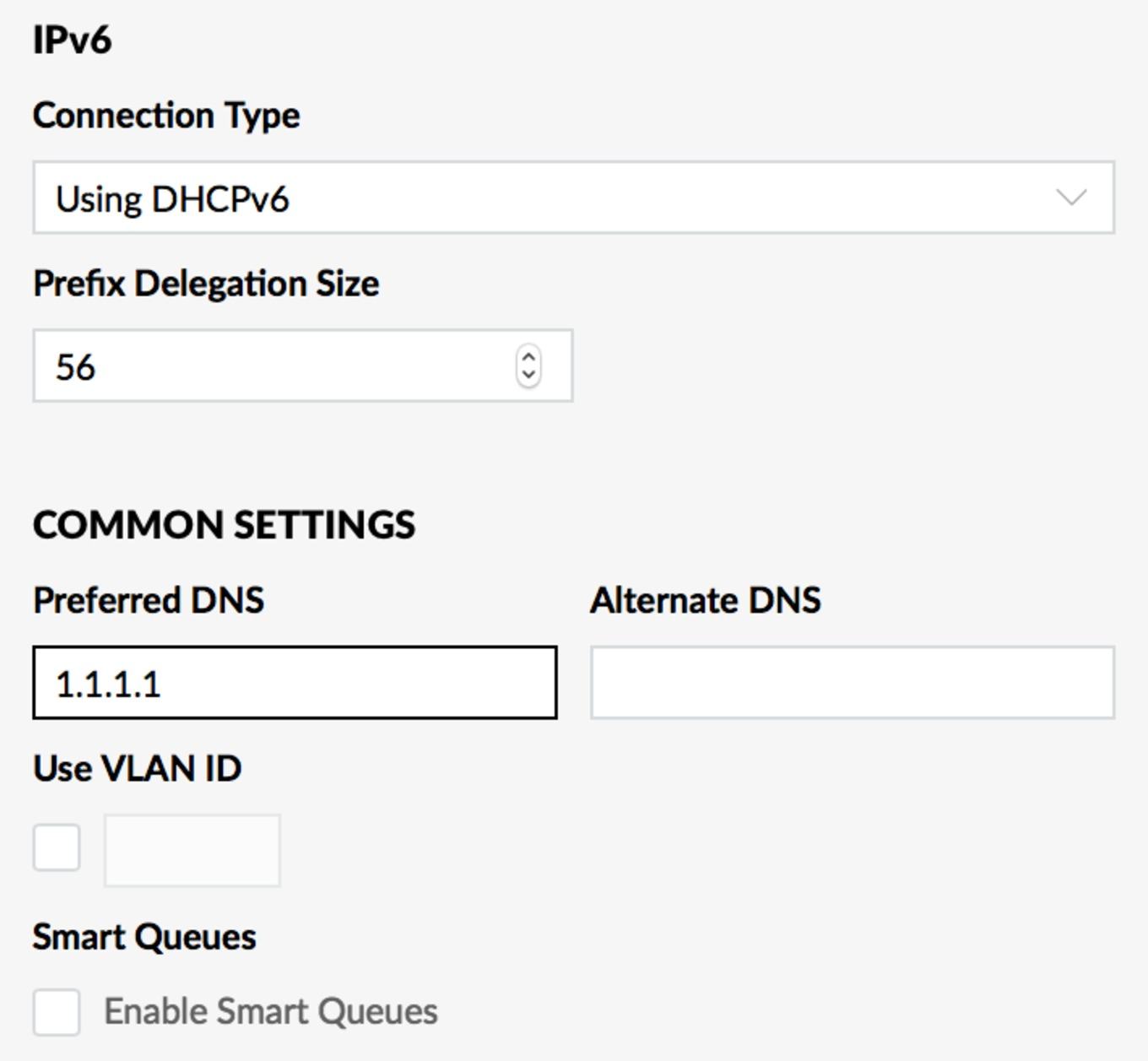Click the Use VLAN ID label
The height and width of the screenshot is (1061, 1148).
click(138, 768)
